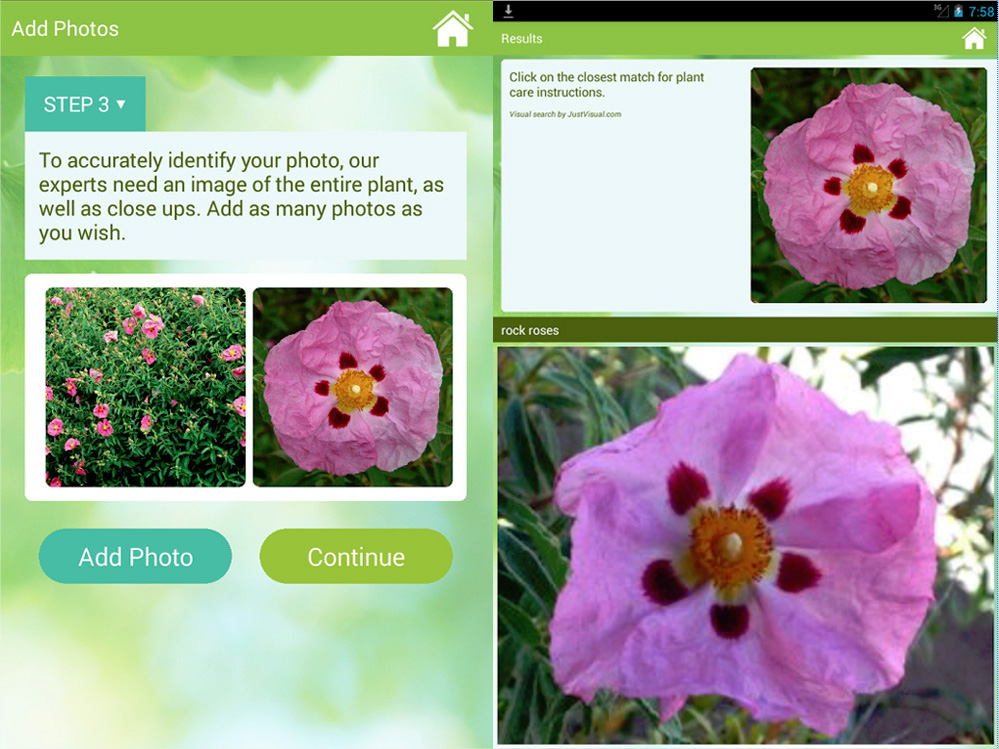
Task: Open the large rock rose flower photo
Action: [744, 545]
